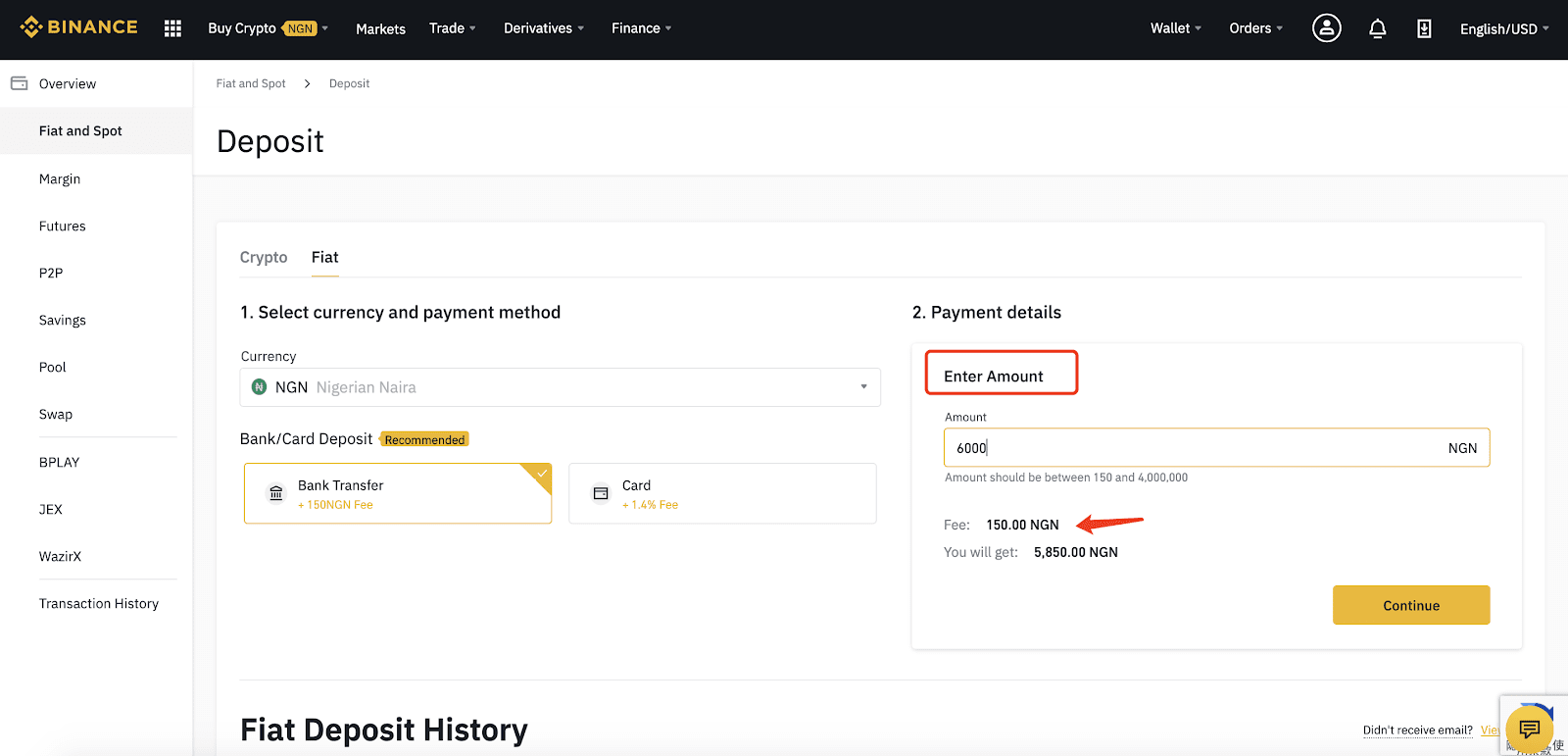The height and width of the screenshot is (756, 1568).
Task: Open the Finance dropdown menu
Action: (x=642, y=28)
